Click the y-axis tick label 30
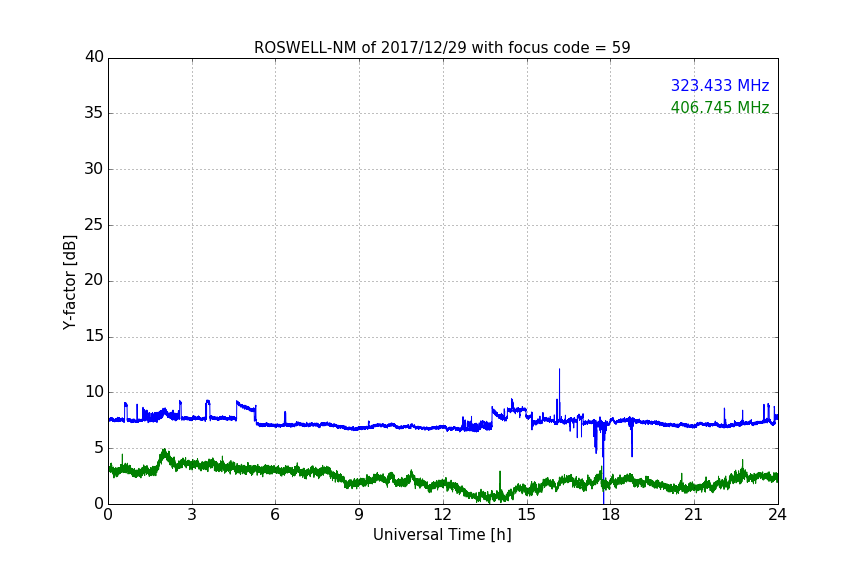 (94, 169)
